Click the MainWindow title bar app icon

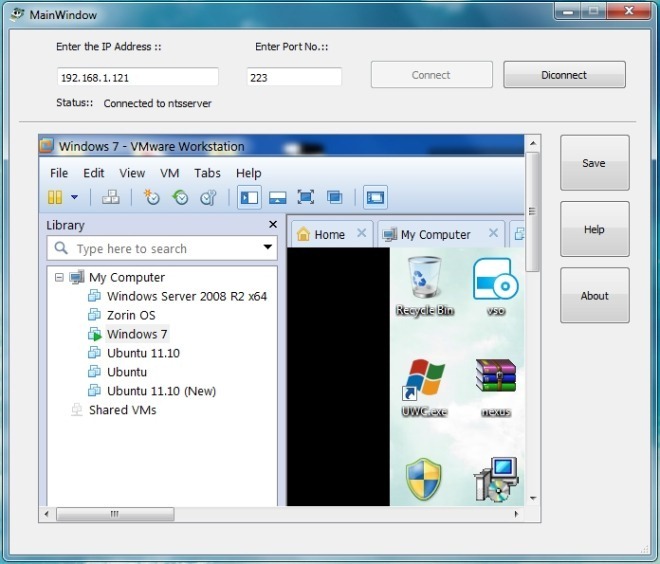(x=17, y=14)
